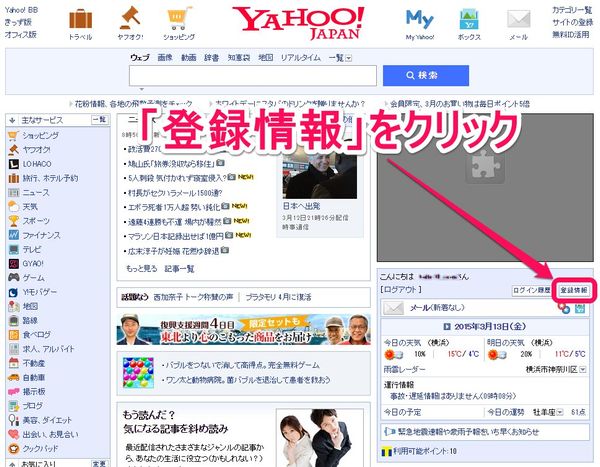The width and height of the screenshot is (600, 467).
Task: Click the ショッピング icon in services sidebar
Action: (x=13, y=136)
